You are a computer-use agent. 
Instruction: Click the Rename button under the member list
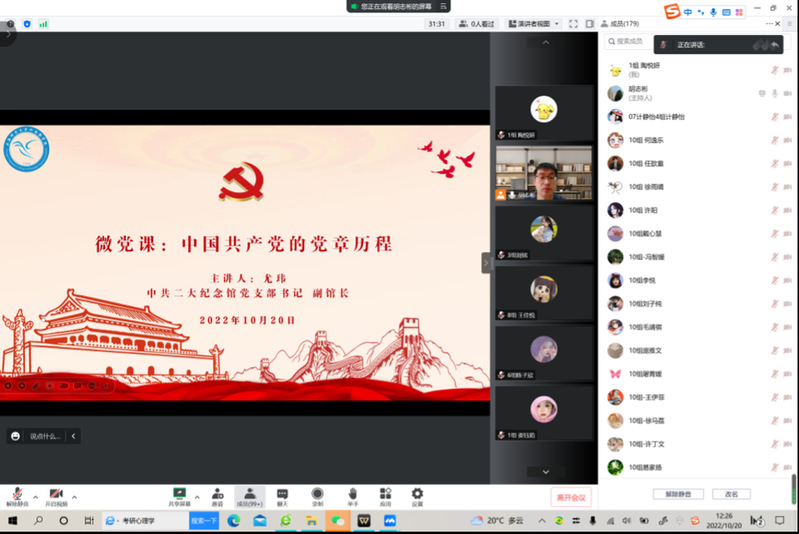(731, 494)
